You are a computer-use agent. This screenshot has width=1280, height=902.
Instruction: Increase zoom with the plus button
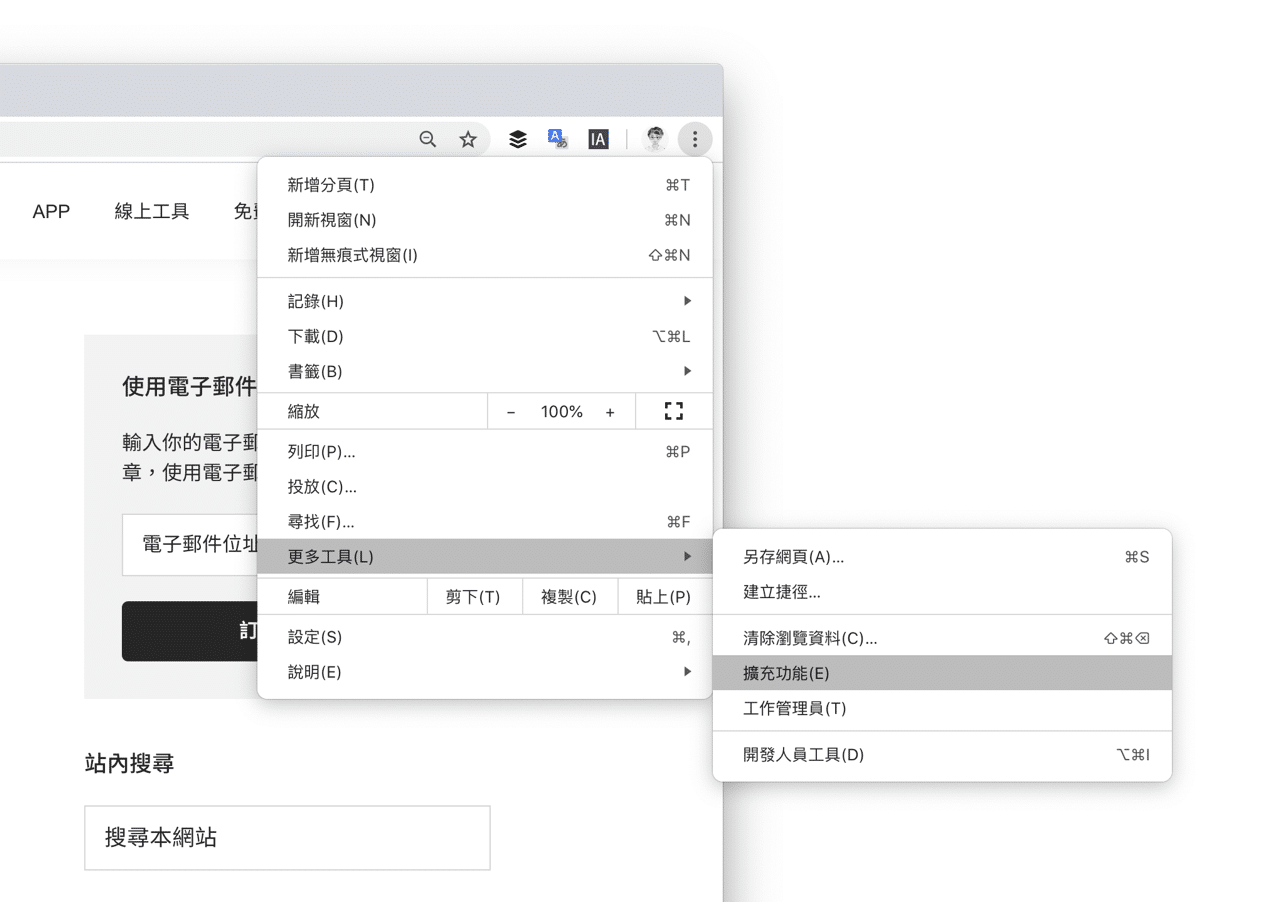(x=610, y=412)
